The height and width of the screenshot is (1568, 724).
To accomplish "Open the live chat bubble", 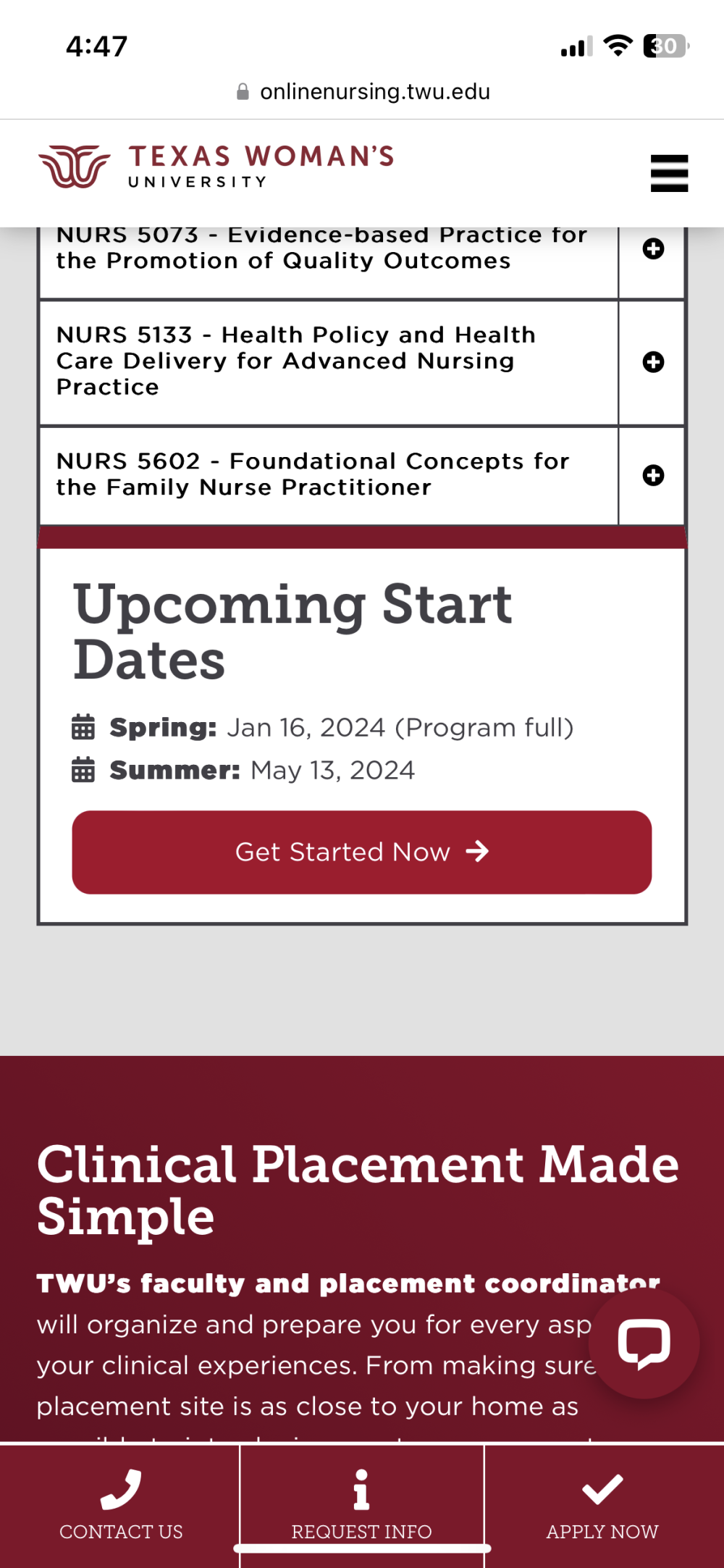I will (644, 1343).
